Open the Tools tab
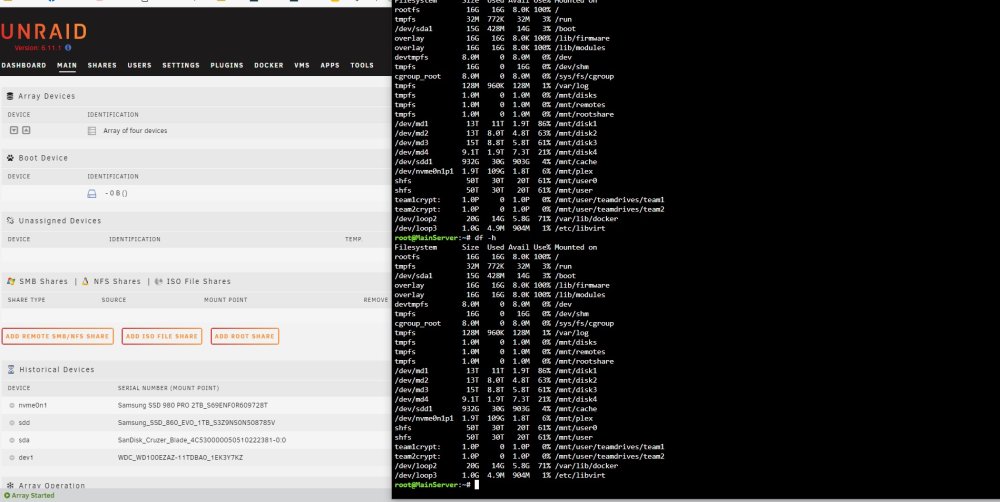The width and height of the screenshot is (1000, 502). click(x=362, y=66)
